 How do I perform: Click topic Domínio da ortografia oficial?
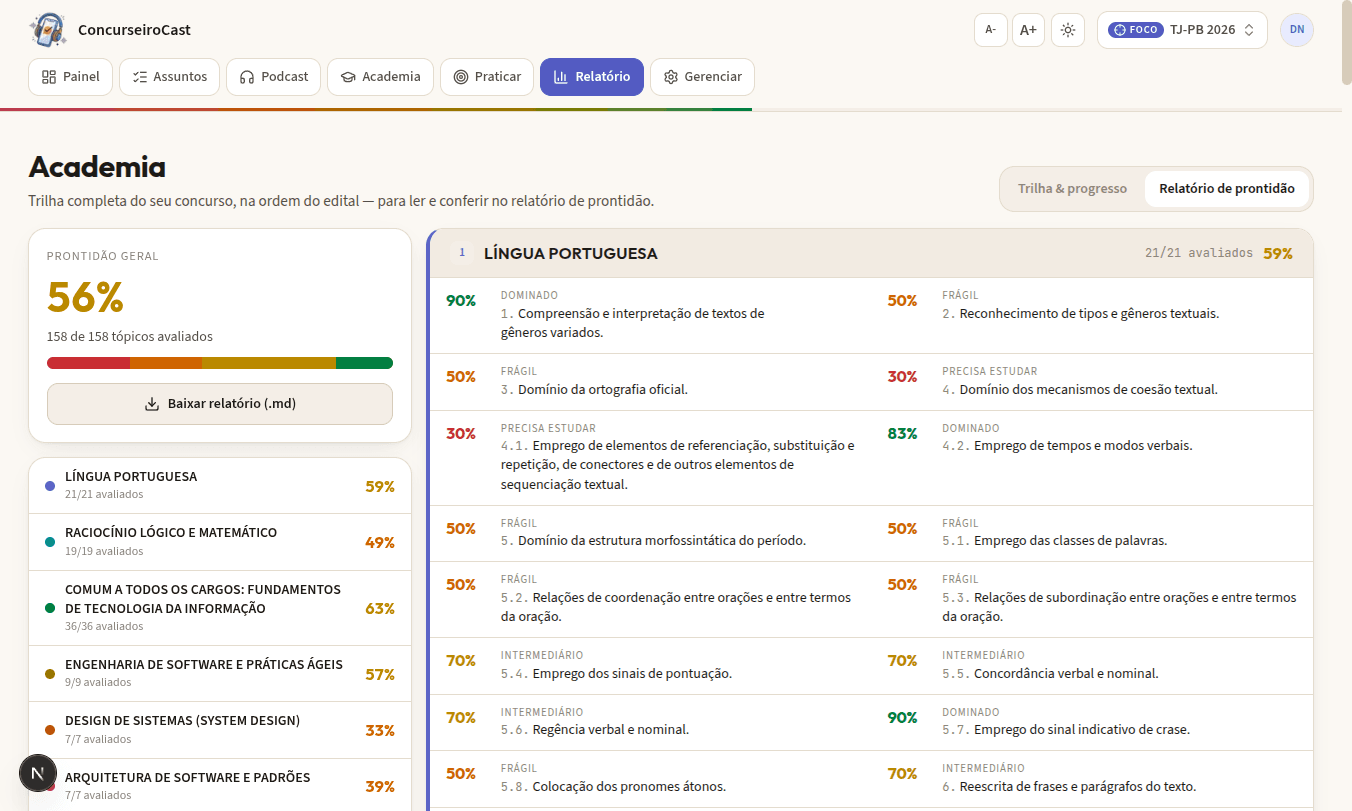[650, 382]
